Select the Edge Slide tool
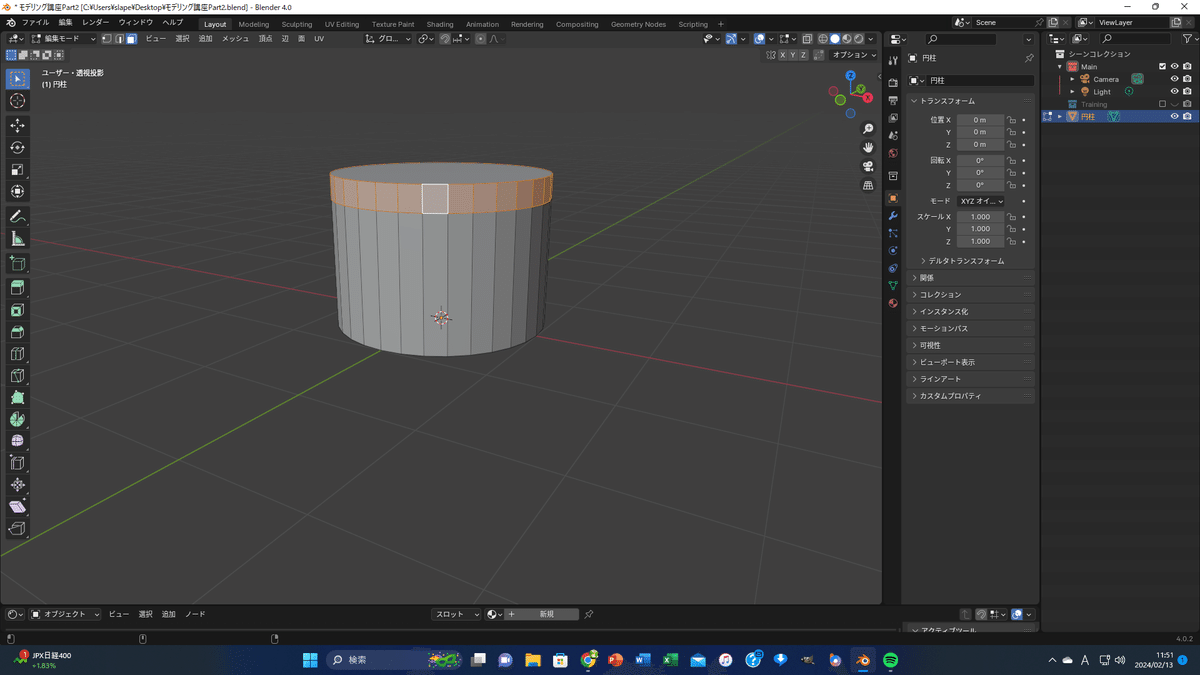Viewport: 1200px width, 675px height. (x=17, y=463)
